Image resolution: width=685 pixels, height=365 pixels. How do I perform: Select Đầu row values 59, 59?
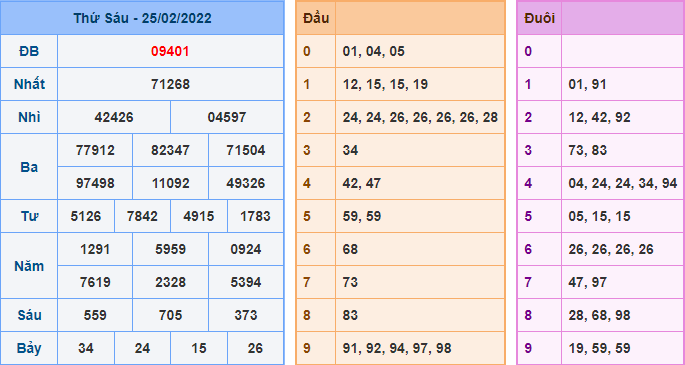point(362,216)
